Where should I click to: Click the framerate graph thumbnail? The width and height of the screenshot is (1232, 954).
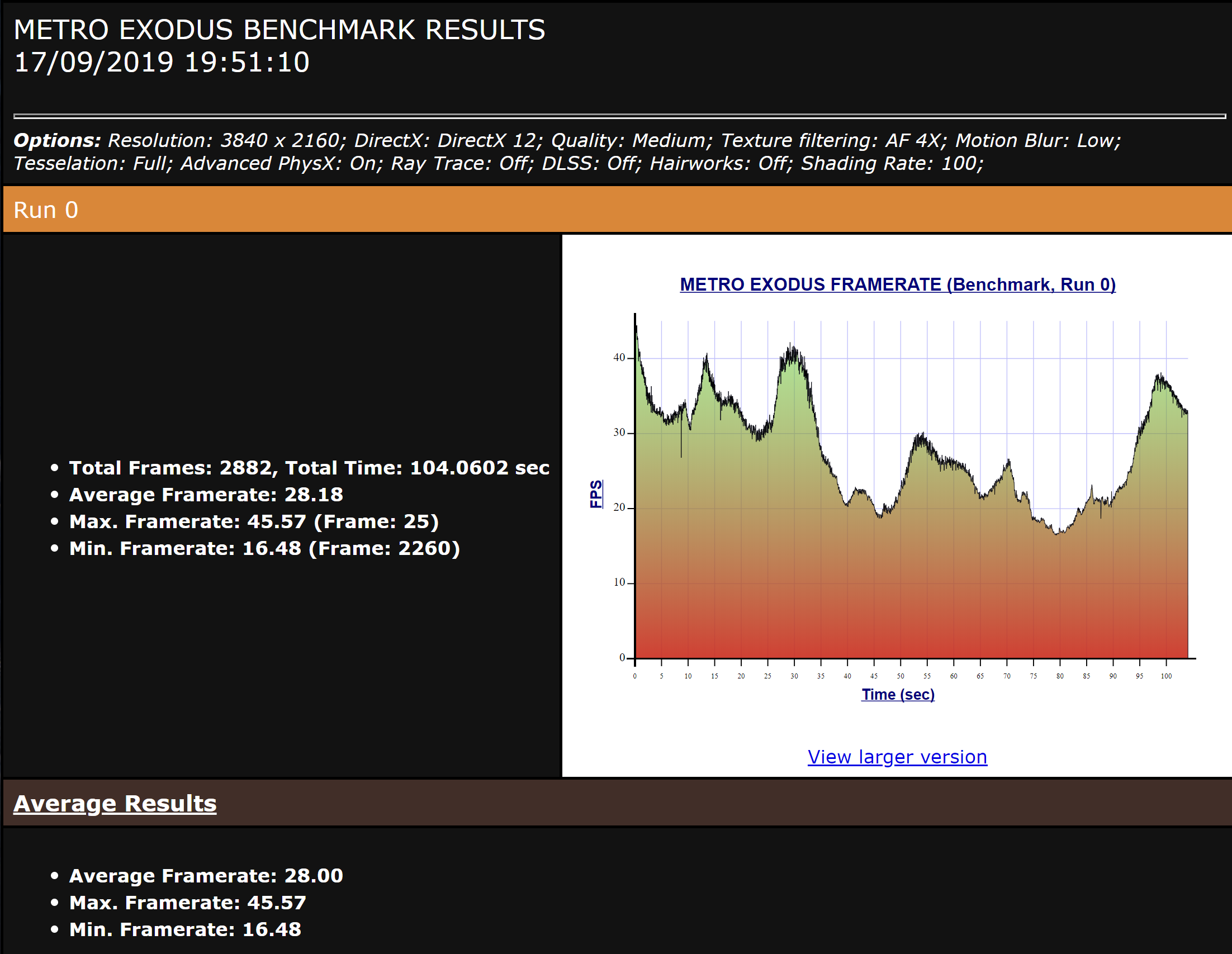pos(898,491)
